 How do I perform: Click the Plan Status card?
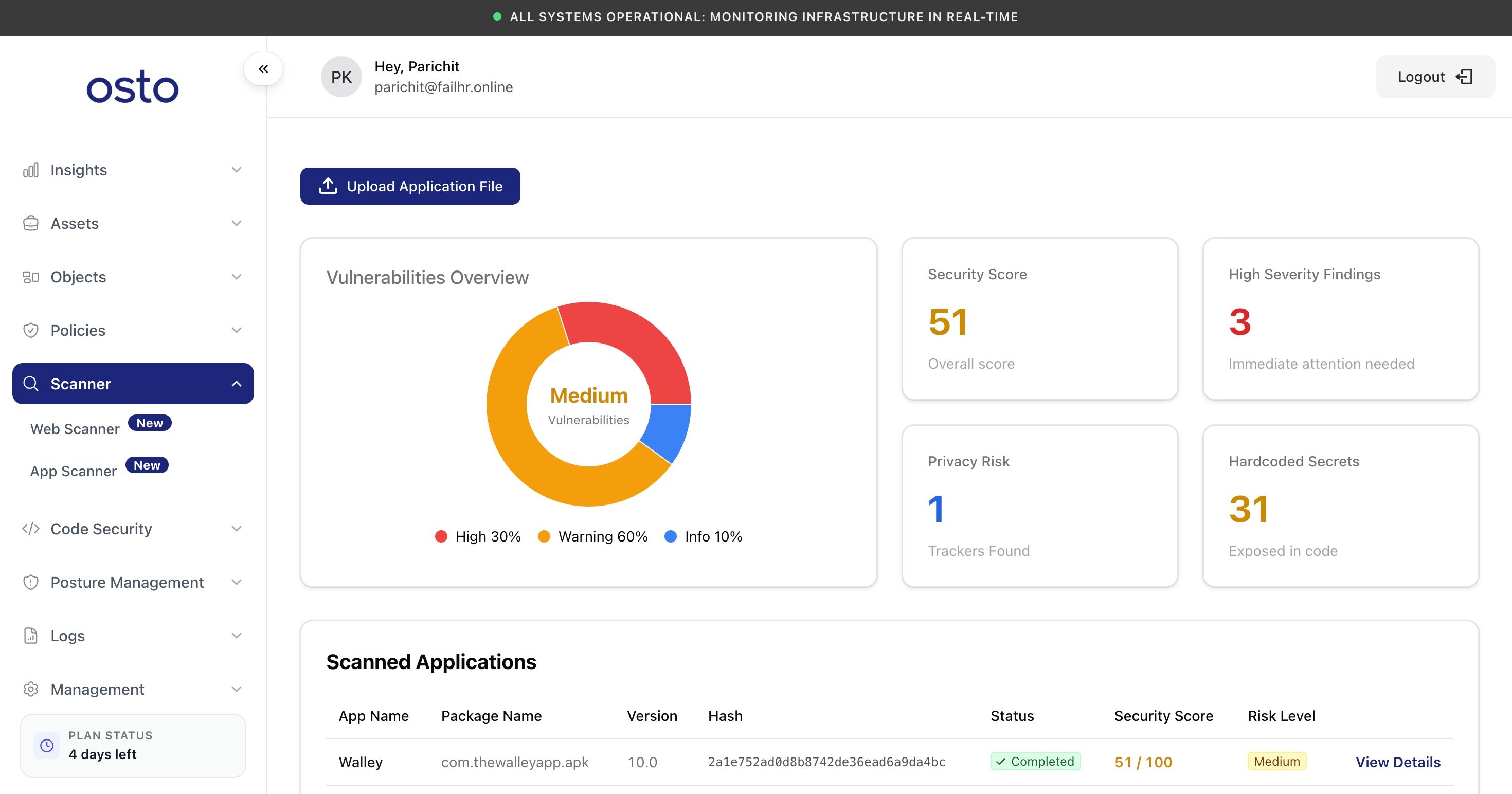[133, 745]
